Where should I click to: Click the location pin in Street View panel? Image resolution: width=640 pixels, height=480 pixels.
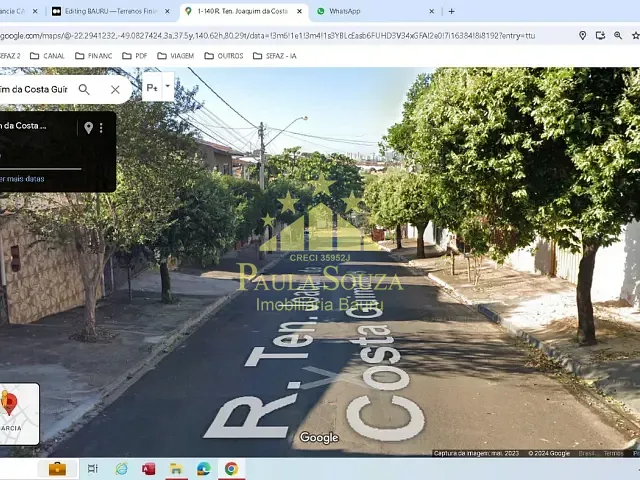[x=88, y=128]
